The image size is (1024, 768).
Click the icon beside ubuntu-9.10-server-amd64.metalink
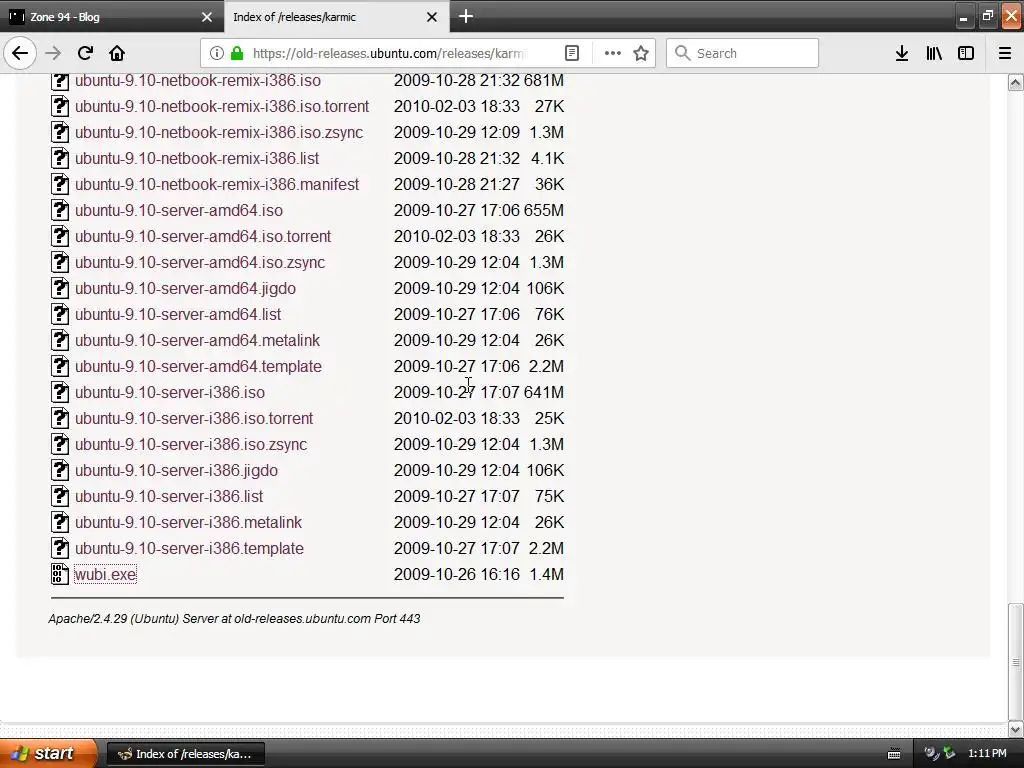click(59, 340)
